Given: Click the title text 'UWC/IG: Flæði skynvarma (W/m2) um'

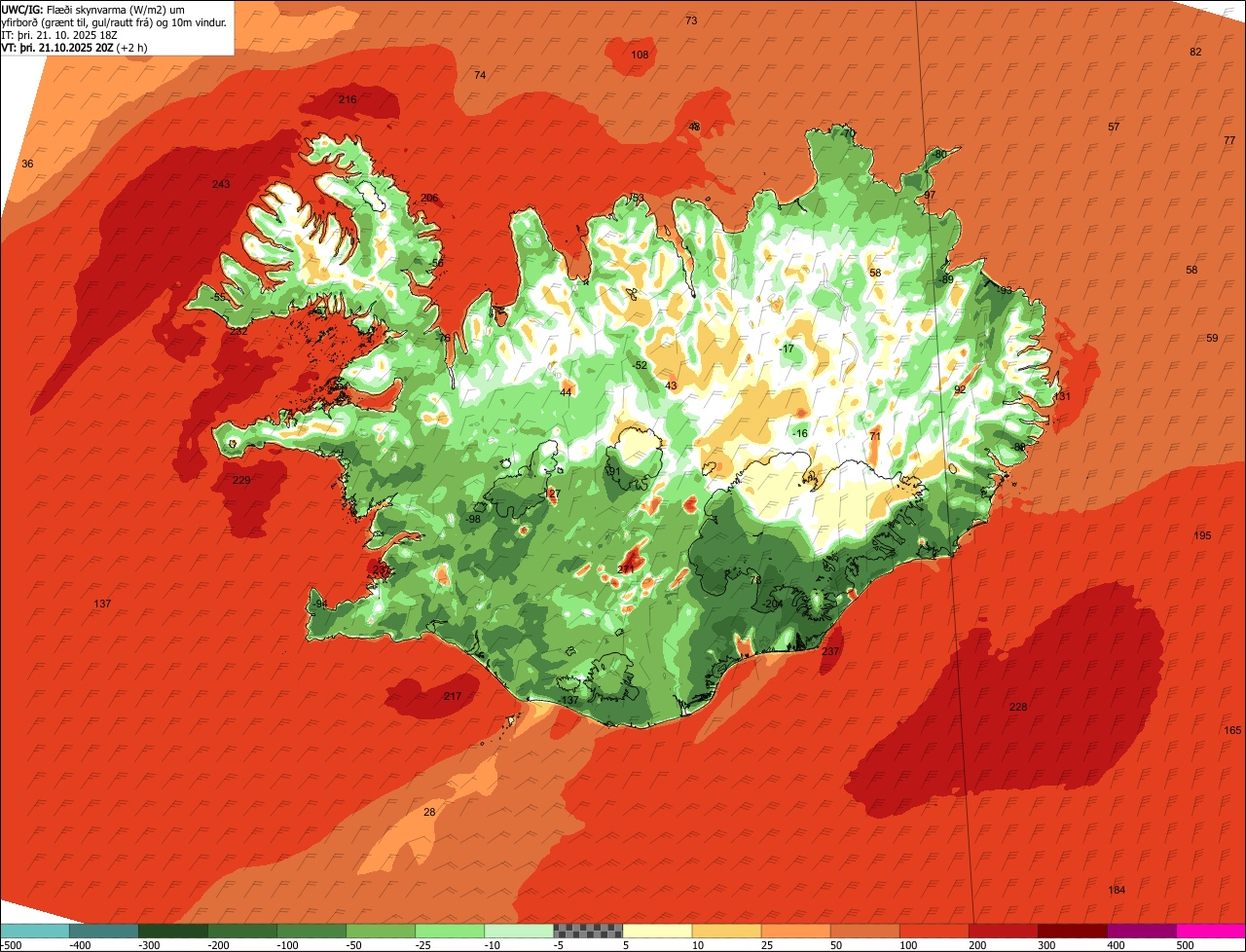Looking at the screenshot, I should click(92, 10).
